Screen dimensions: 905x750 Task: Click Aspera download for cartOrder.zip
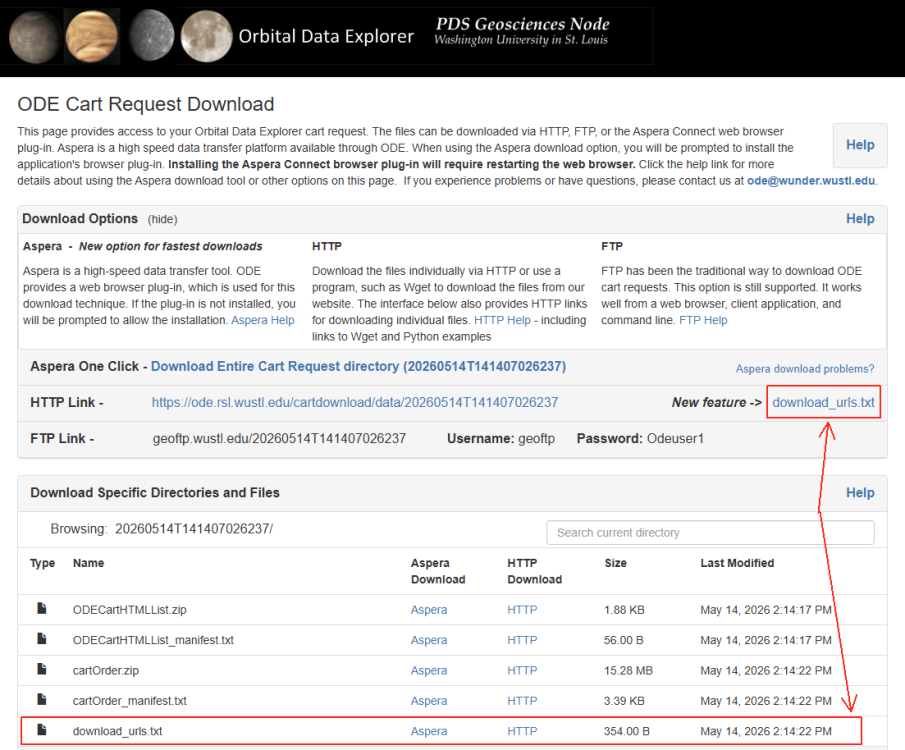point(429,670)
